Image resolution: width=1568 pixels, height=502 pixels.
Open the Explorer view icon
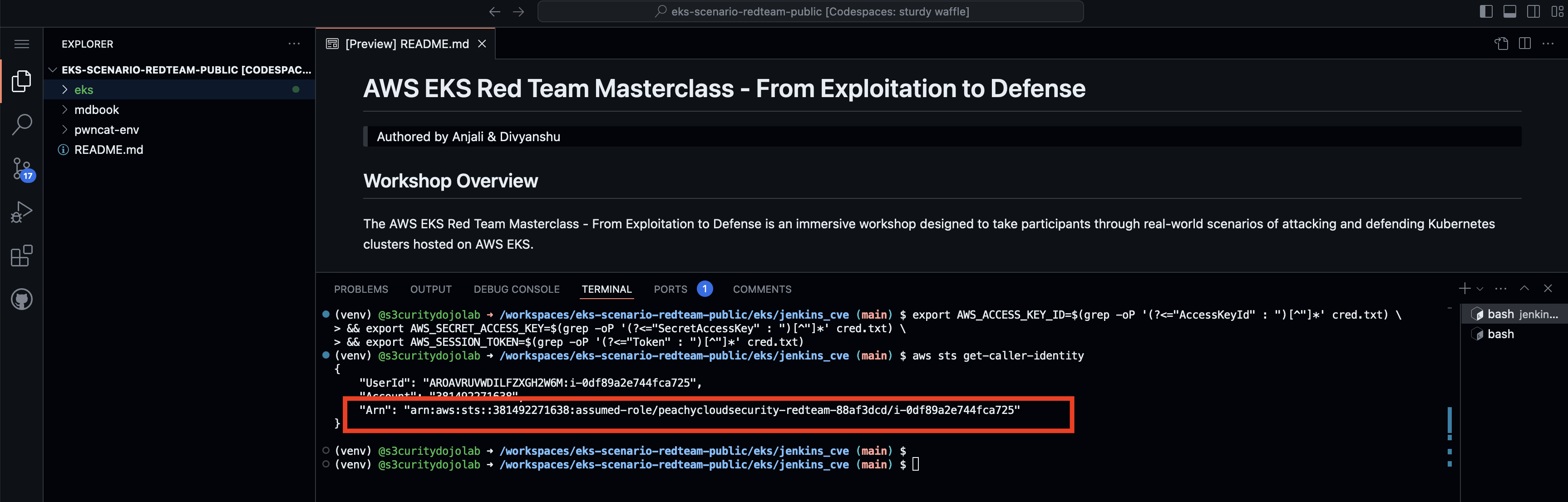coord(22,81)
